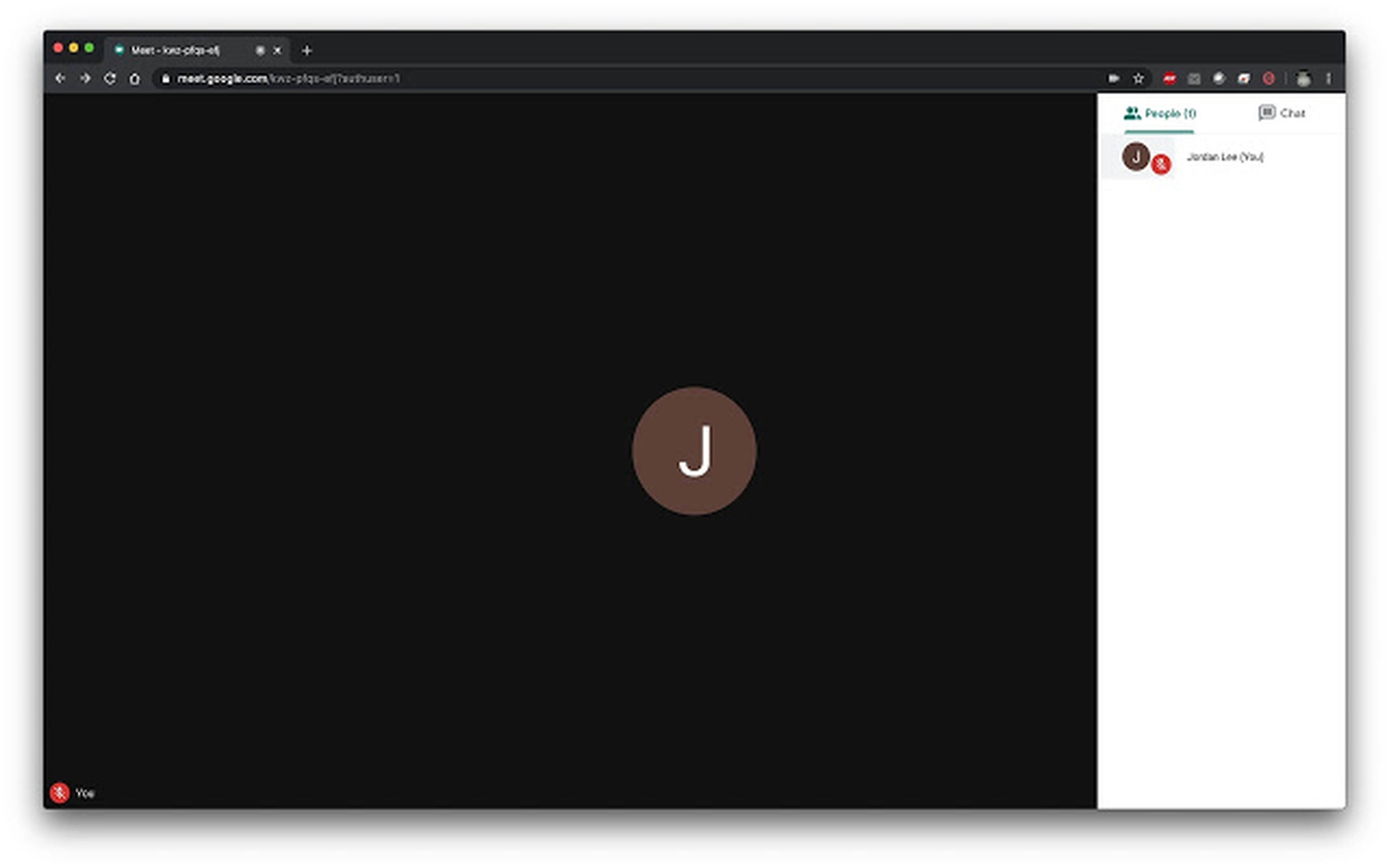This screenshot has width=1389, height=868.
Task: Open the Chrome profile avatar
Action: (1303, 78)
